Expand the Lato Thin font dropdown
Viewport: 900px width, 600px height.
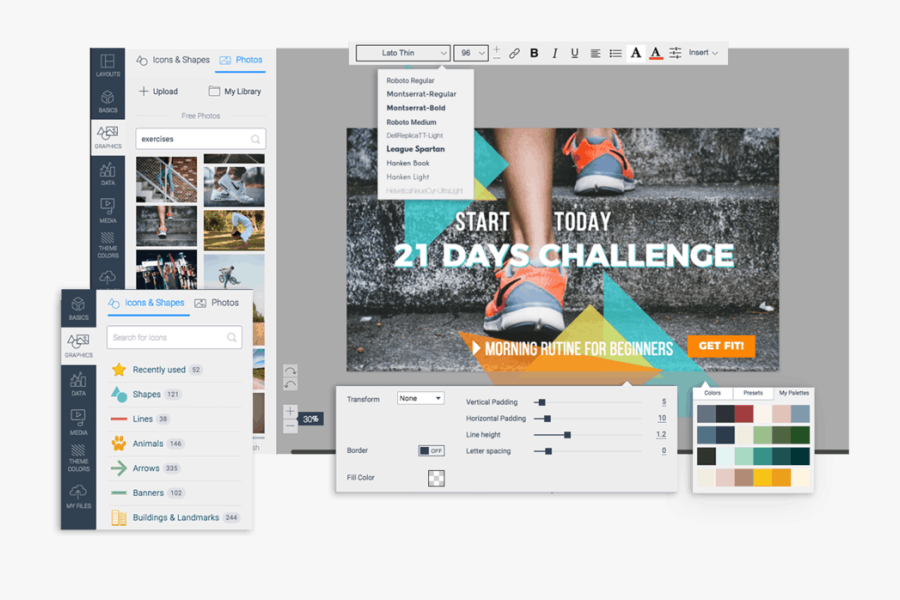click(x=402, y=53)
